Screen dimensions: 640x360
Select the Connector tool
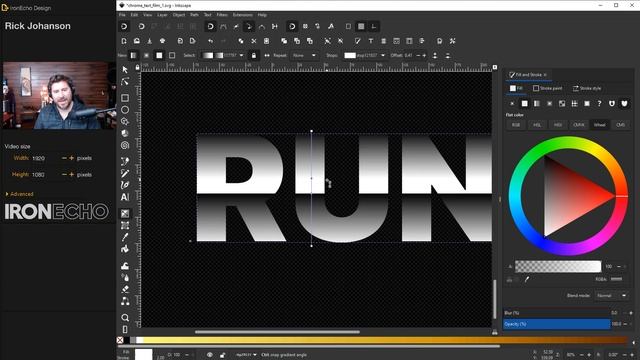(x=125, y=301)
